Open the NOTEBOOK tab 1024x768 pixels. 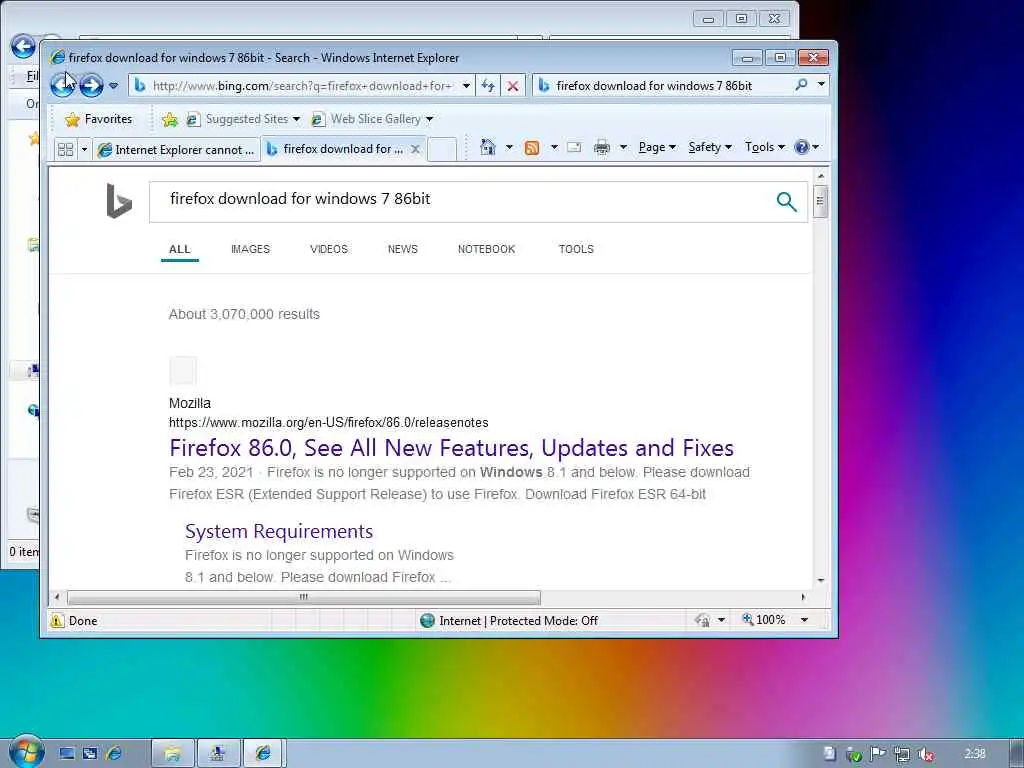click(487, 249)
